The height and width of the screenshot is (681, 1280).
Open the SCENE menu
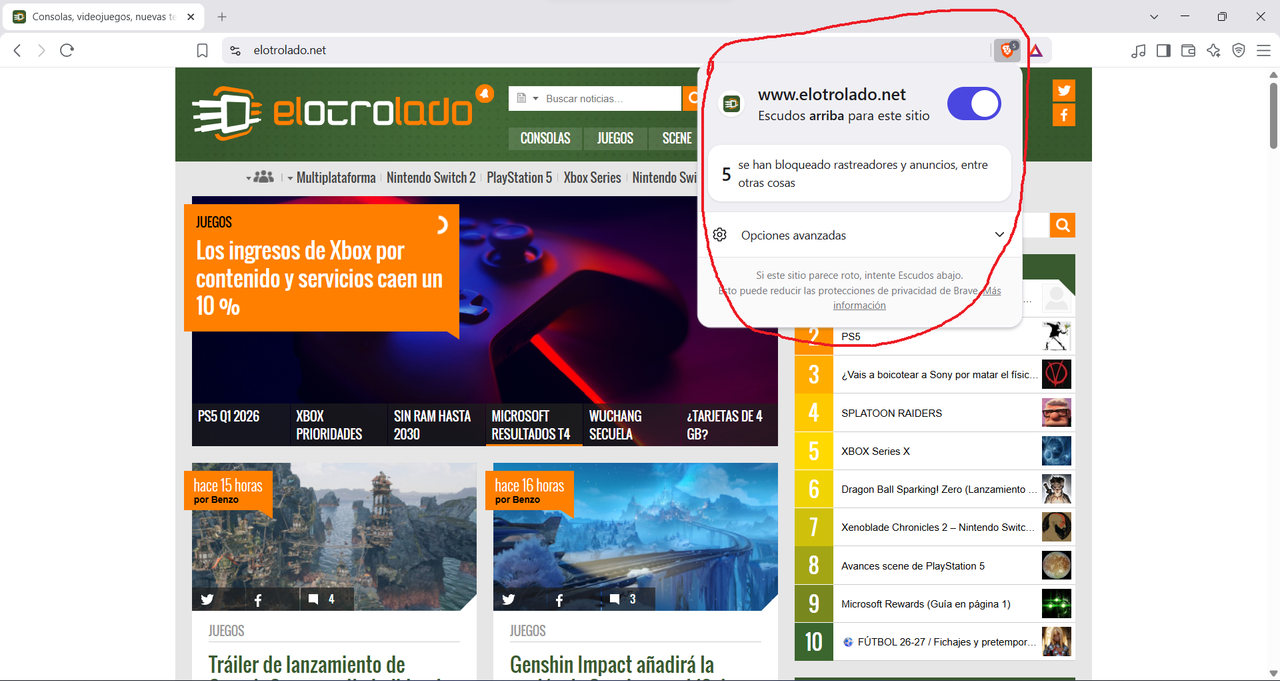pos(677,138)
